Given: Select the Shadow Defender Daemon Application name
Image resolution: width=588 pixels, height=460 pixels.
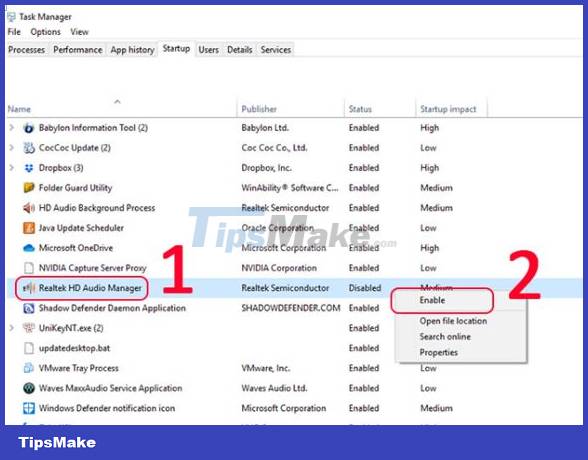Looking at the screenshot, I should coord(112,308).
